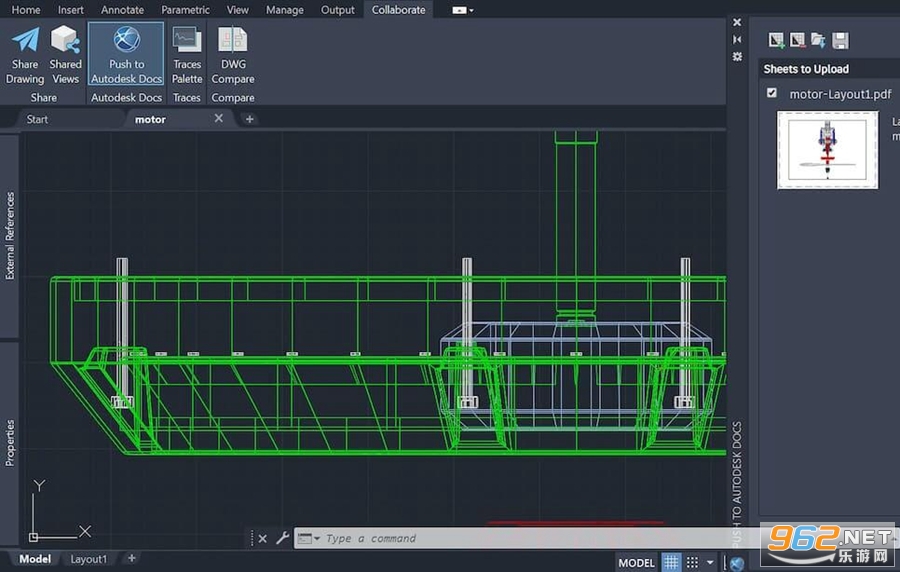
Task: Click the Share panel title
Action: click(x=44, y=98)
